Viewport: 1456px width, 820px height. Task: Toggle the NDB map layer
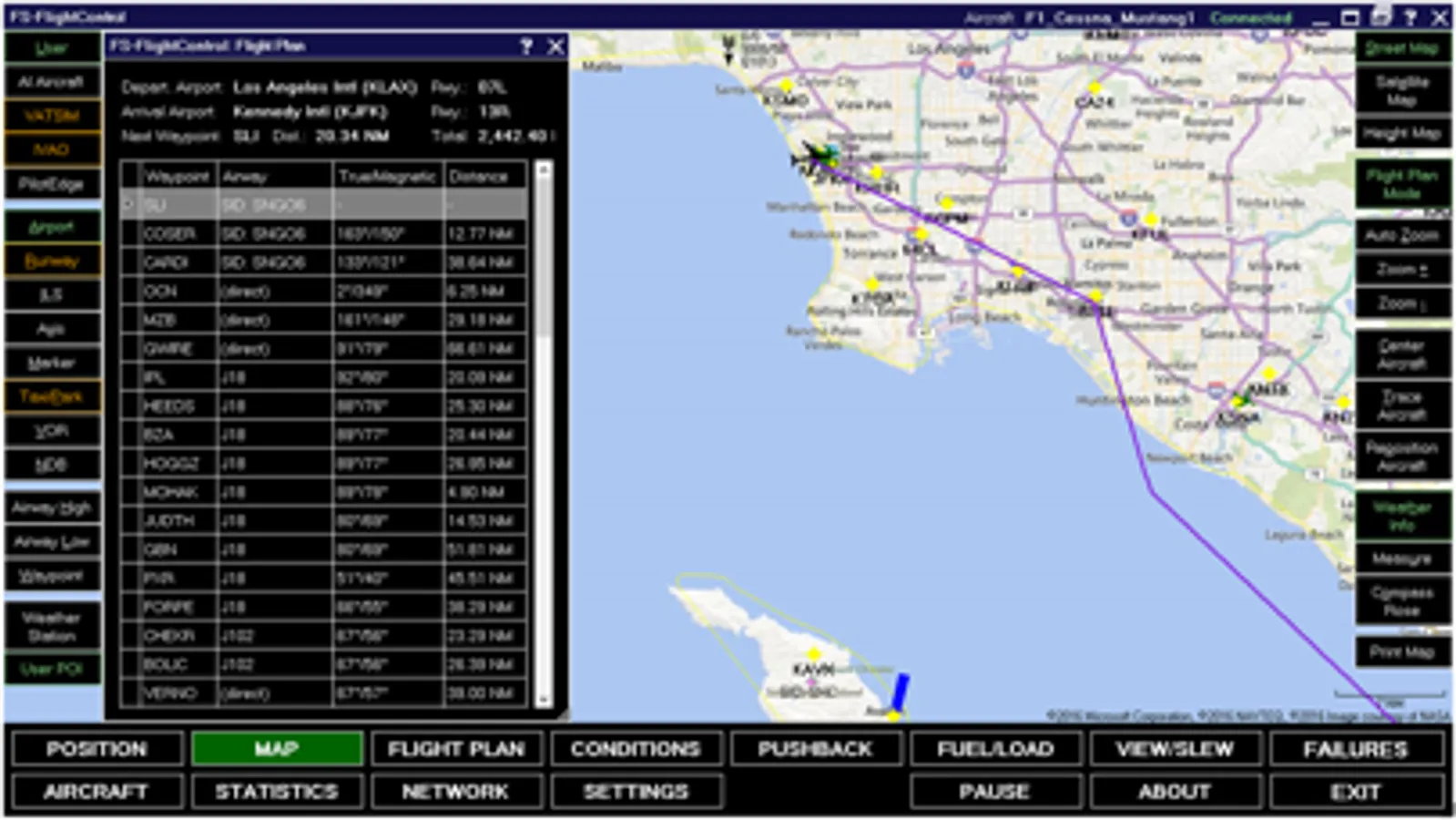[52, 465]
